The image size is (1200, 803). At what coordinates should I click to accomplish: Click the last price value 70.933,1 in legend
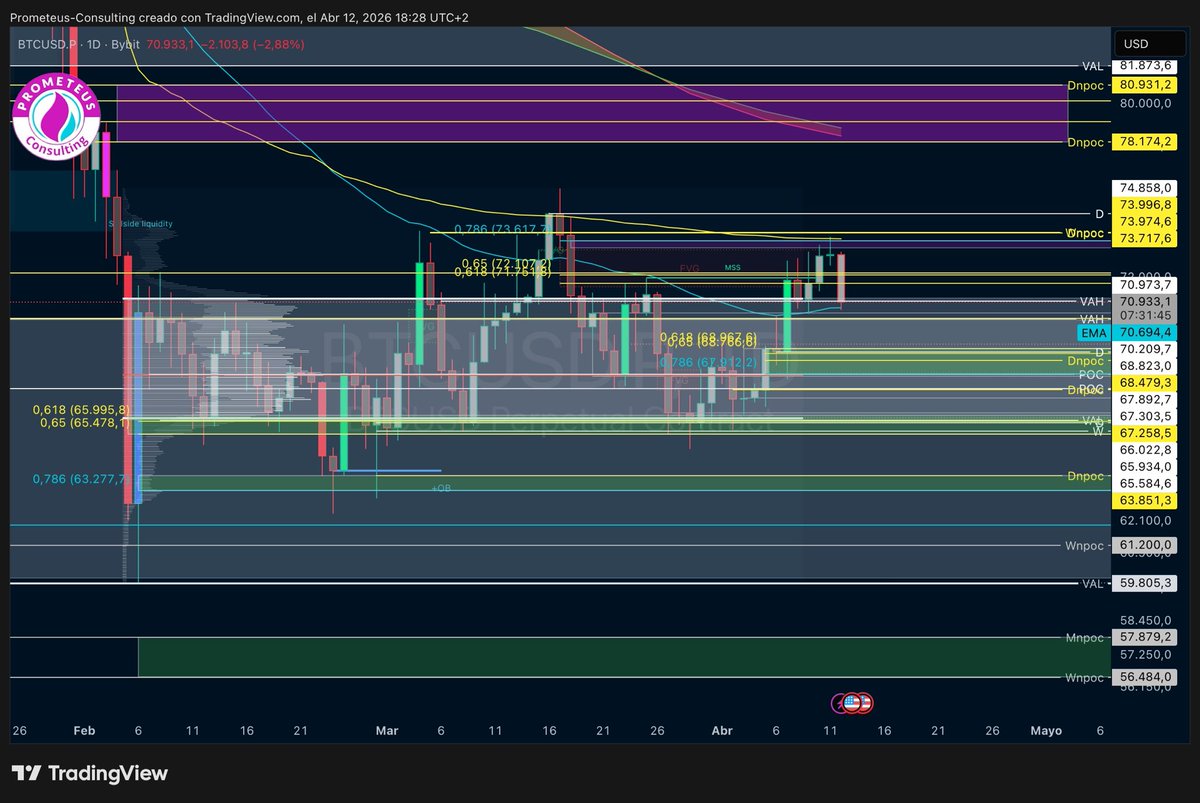pyautogui.click(x=171, y=44)
